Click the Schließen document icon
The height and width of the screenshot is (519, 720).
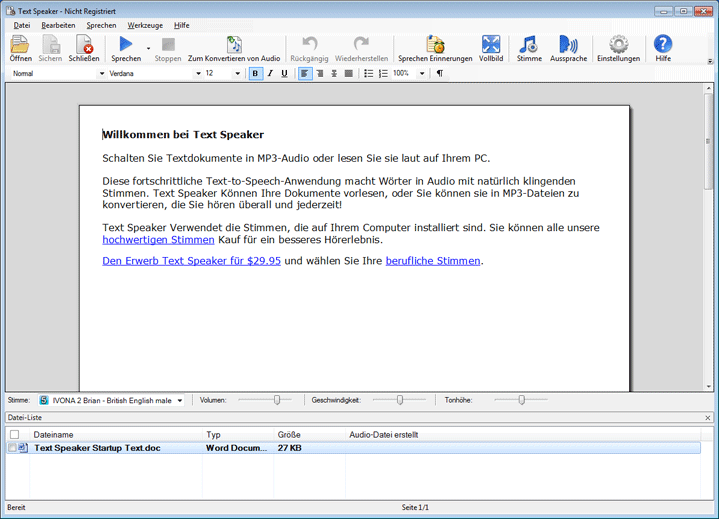(x=84, y=45)
